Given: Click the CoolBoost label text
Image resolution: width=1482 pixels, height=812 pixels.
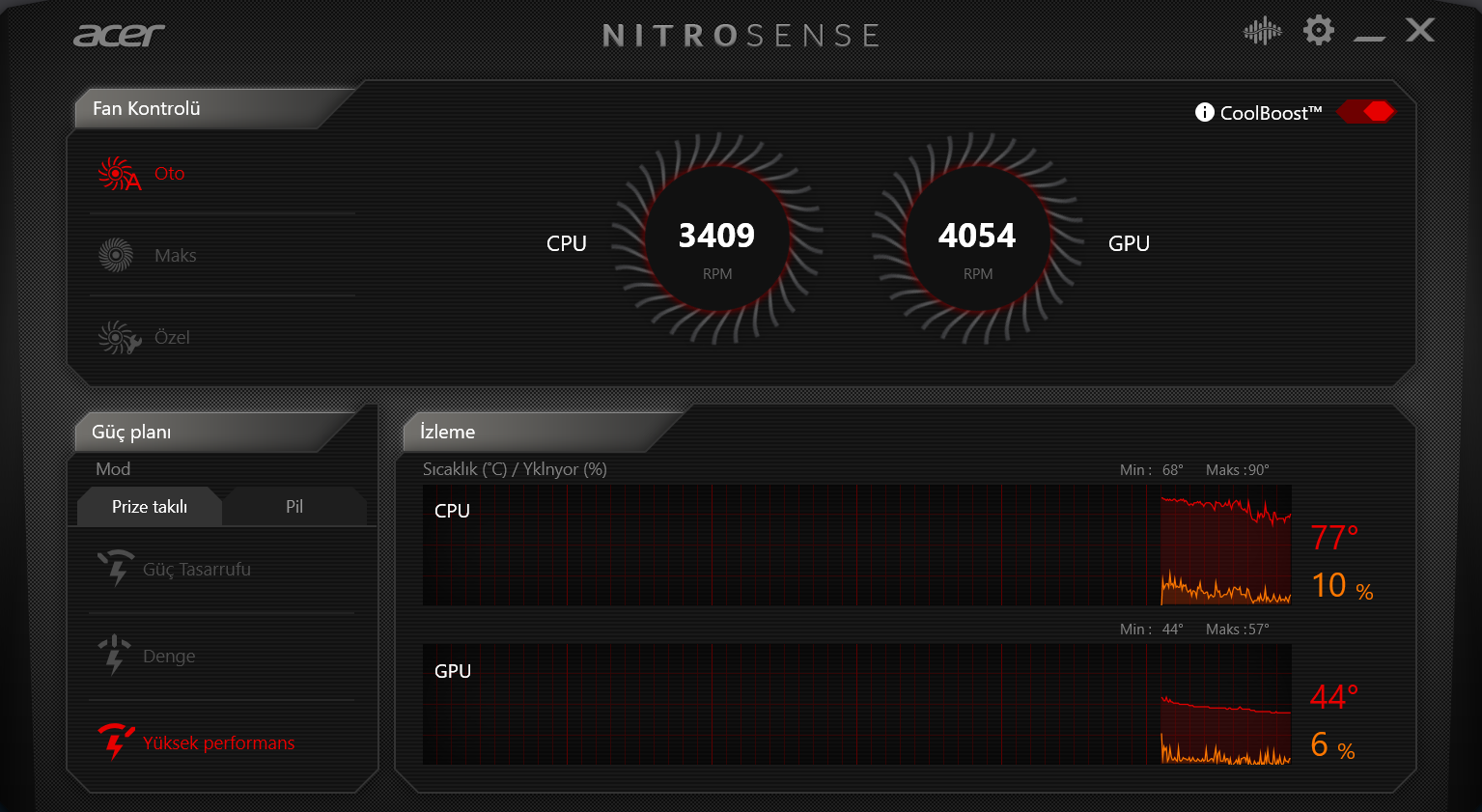Looking at the screenshot, I should pyautogui.click(x=1271, y=113).
